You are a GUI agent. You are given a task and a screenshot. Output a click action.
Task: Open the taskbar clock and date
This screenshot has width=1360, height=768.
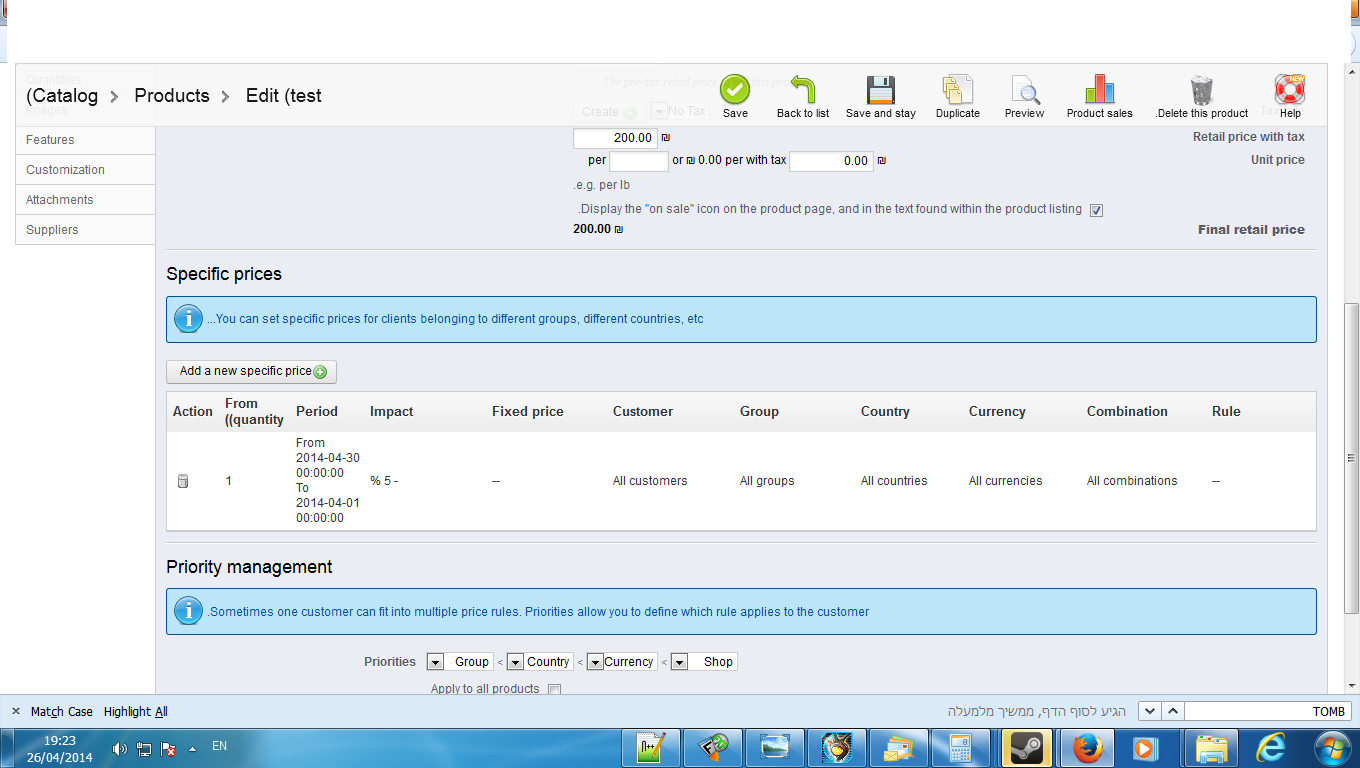tap(59, 749)
